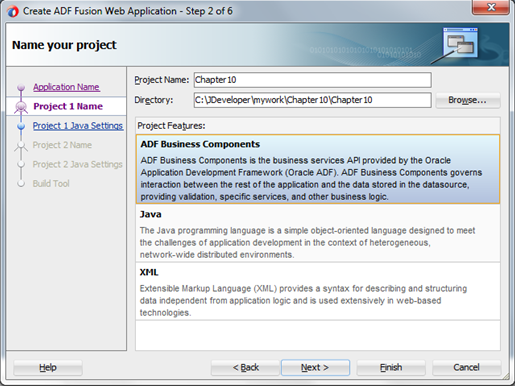The width and height of the screenshot is (515, 386).
Task: Click the Project Name label
Action: pos(162,80)
